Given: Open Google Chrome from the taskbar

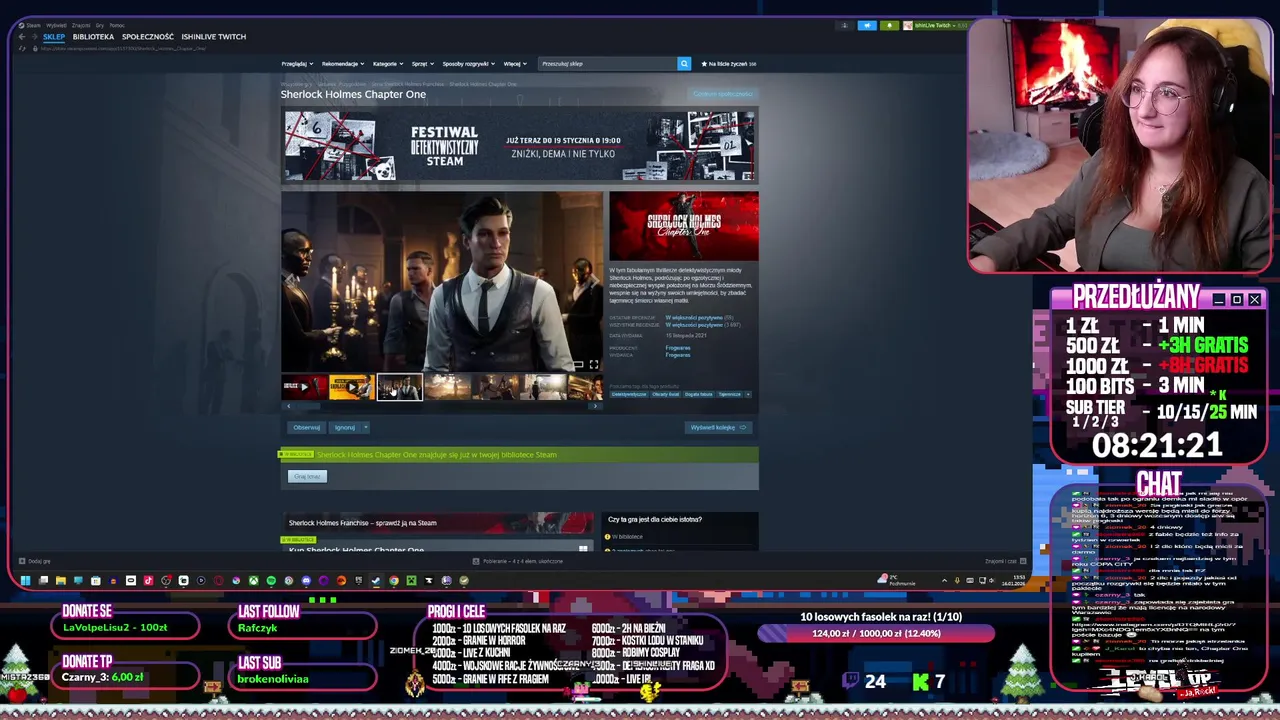Looking at the screenshot, I should (394, 580).
